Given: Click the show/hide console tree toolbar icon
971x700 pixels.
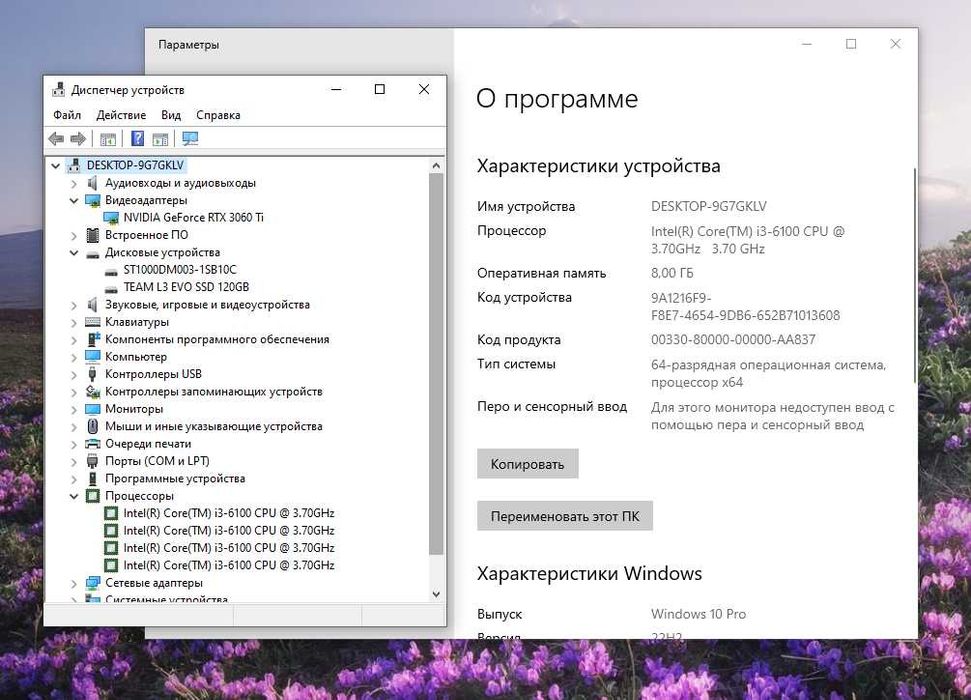Looking at the screenshot, I should 108,139.
